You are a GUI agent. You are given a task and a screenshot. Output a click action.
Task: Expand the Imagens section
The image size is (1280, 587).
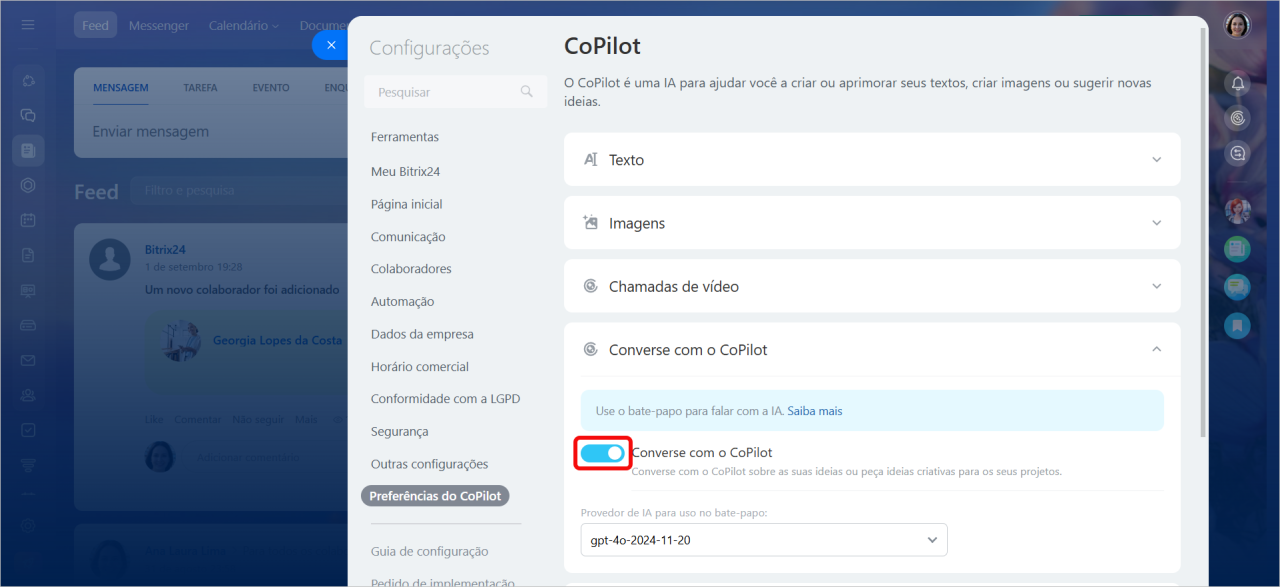[x=872, y=223]
